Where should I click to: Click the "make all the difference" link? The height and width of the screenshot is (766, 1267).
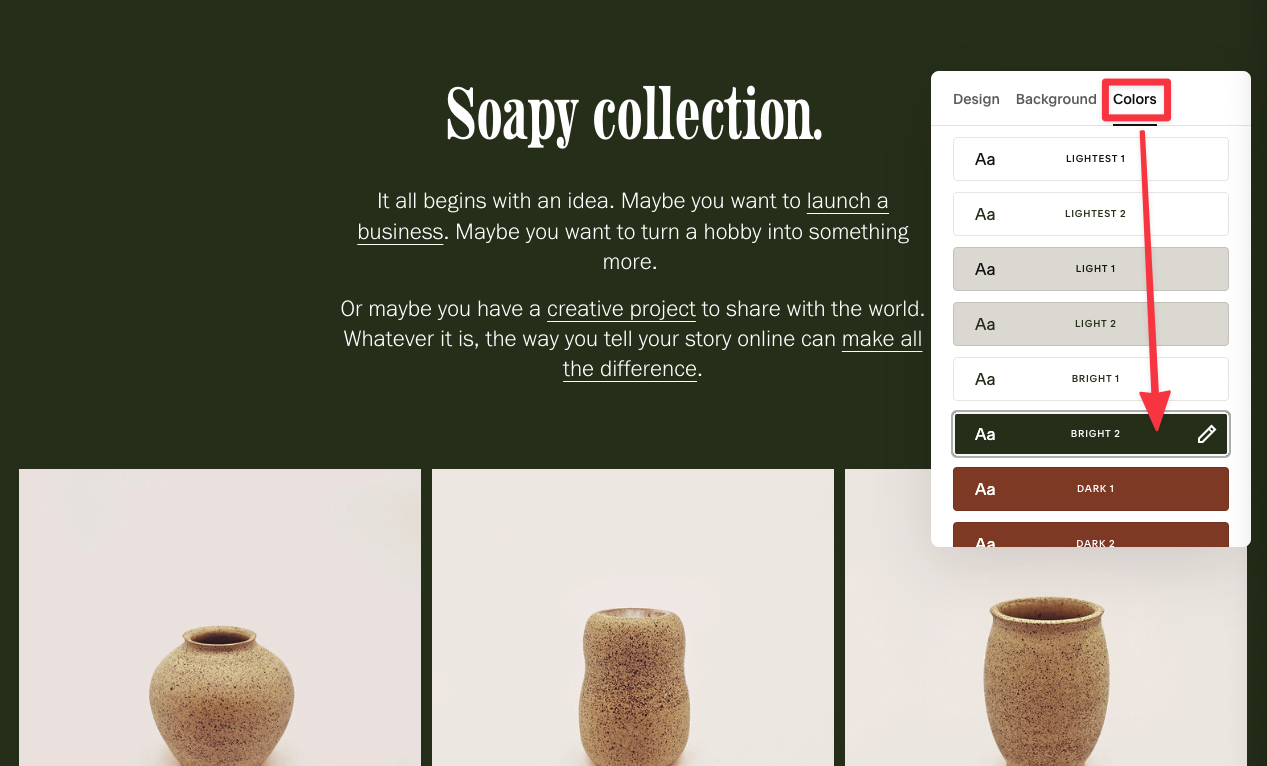tap(742, 354)
